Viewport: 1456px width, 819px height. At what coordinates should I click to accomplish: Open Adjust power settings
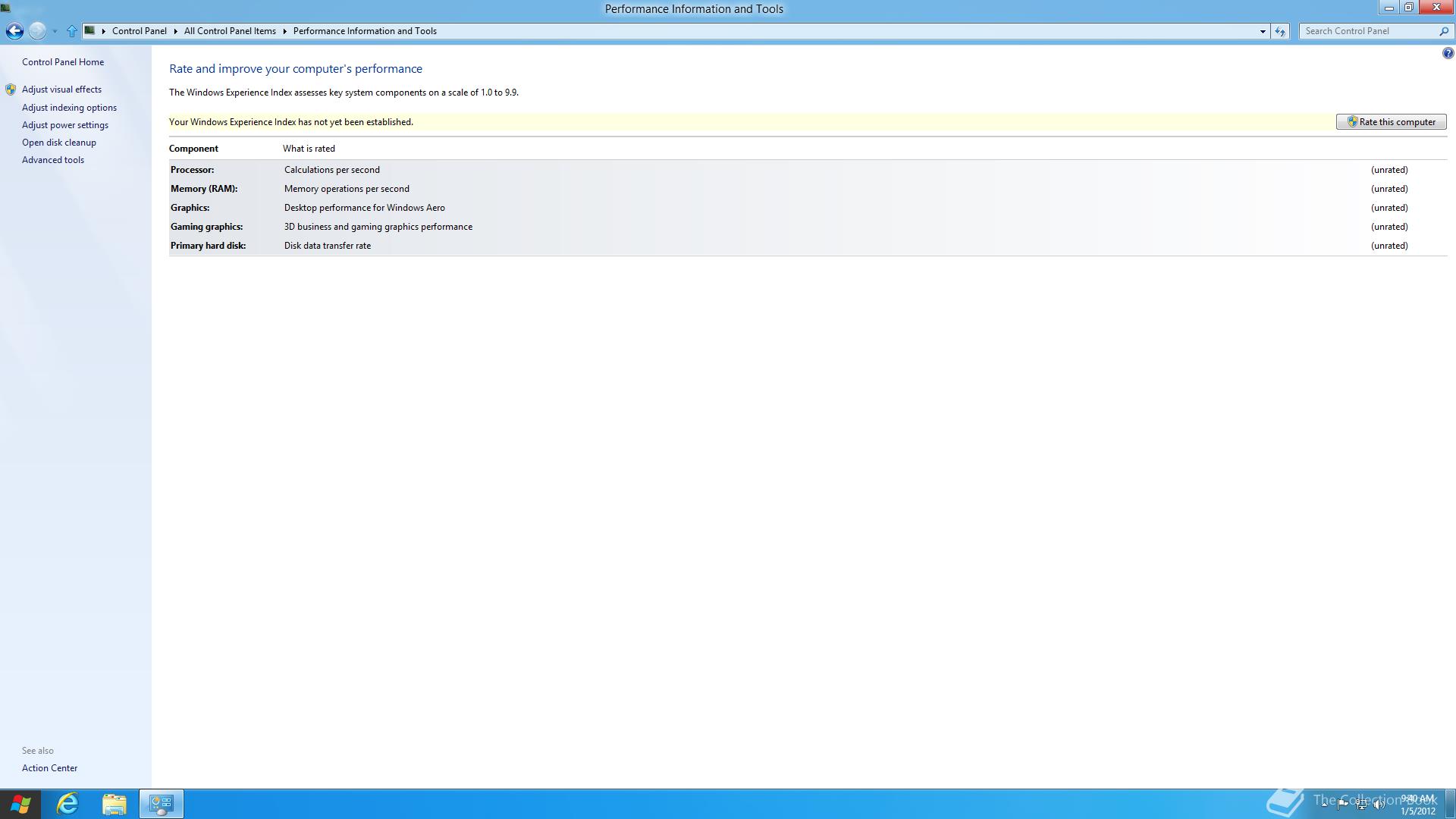coord(65,125)
